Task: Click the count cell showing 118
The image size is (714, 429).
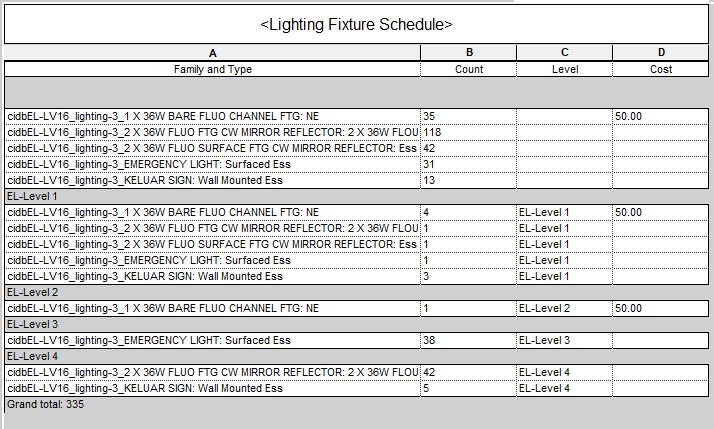Action: tap(468, 133)
